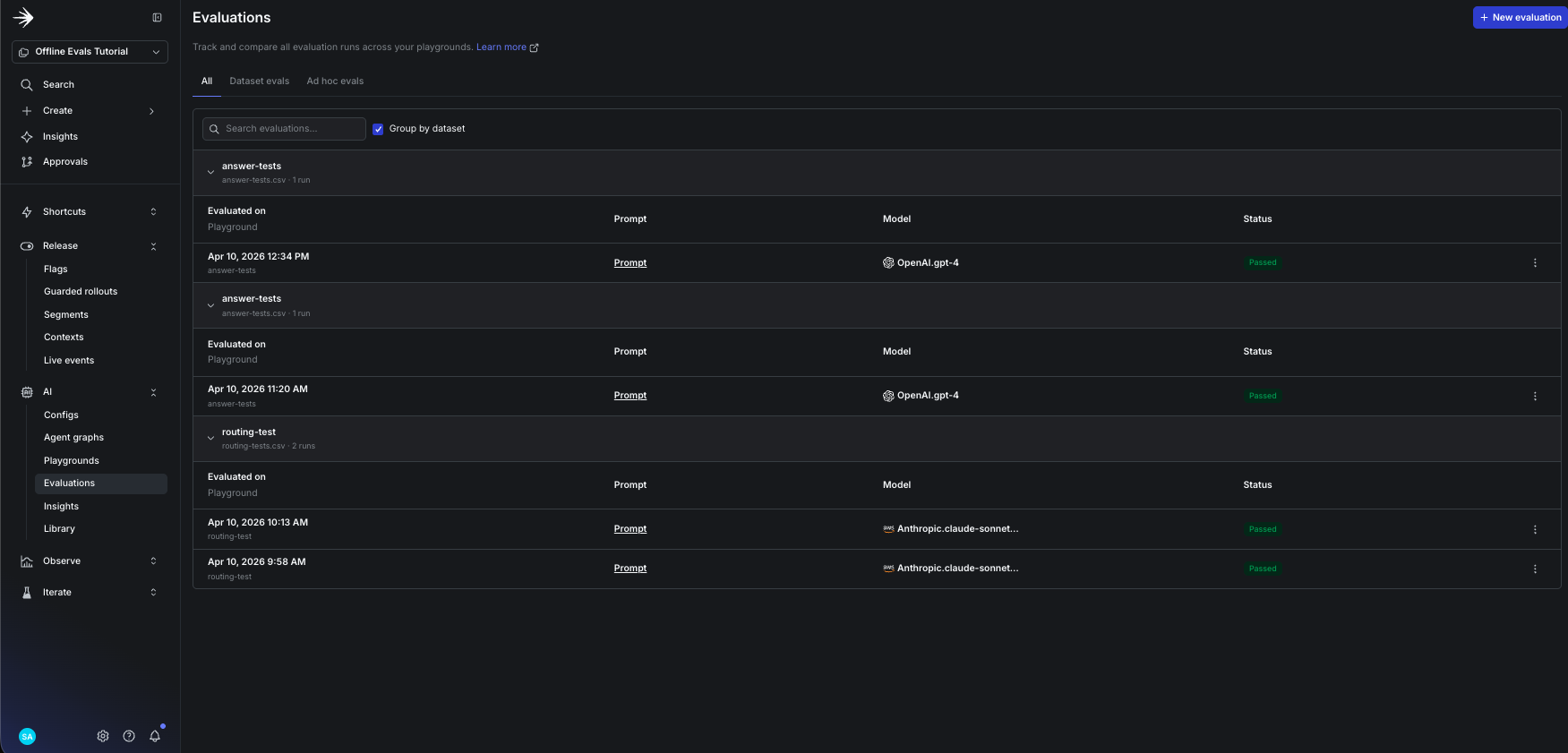Screen dimensions: 1568x753
Task: Open Prompt link for 9:58 AM run
Action: pyautogui.click(x=630, y=569)
